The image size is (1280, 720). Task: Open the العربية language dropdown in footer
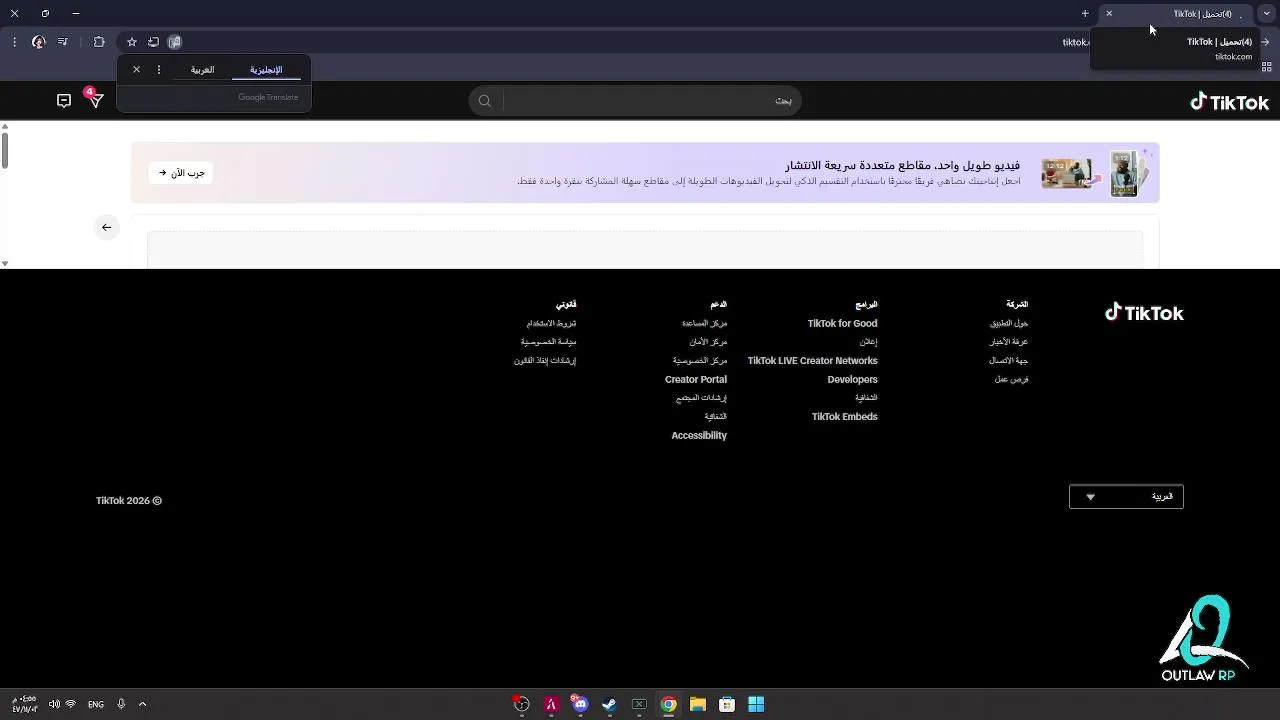point(1126,496)
